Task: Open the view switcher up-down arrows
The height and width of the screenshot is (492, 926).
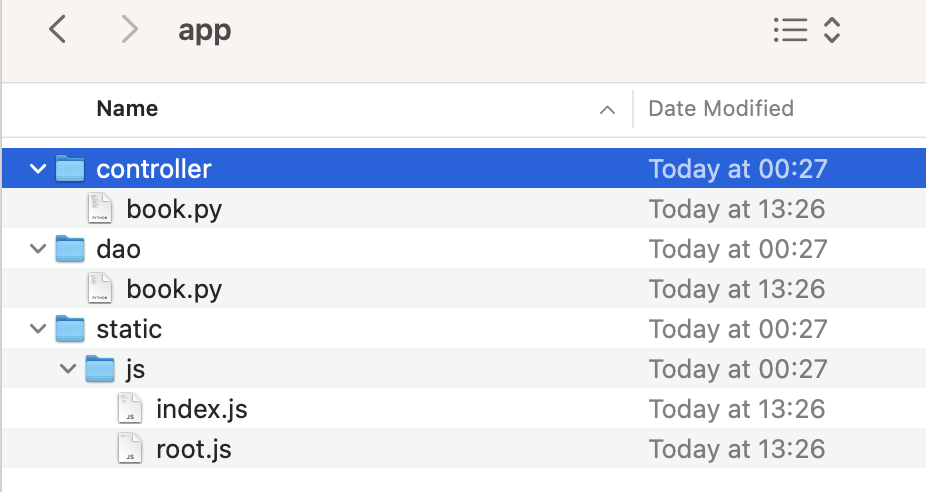Action: (832, 30)
